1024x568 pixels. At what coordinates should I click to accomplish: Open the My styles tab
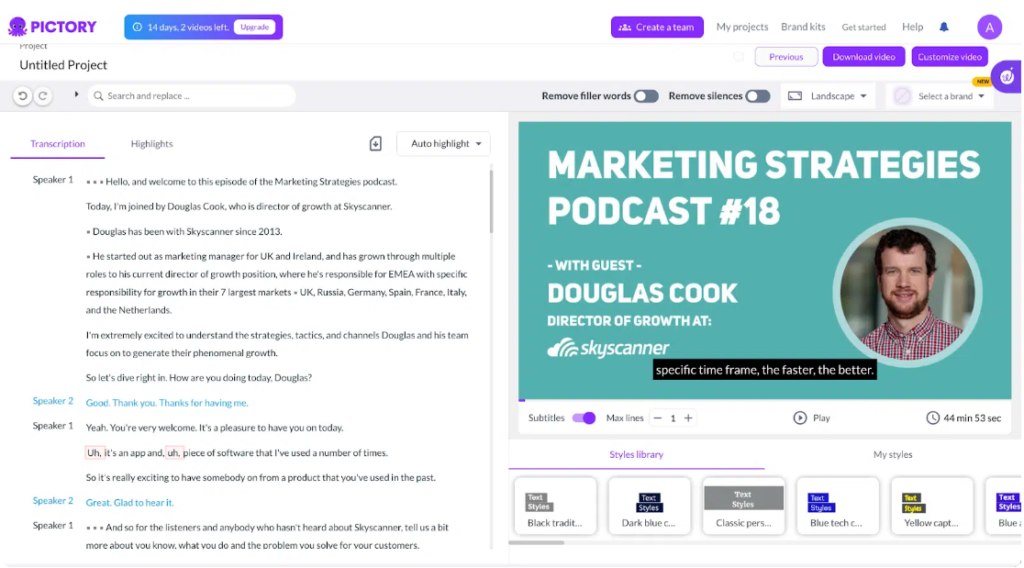click(893, 455)
